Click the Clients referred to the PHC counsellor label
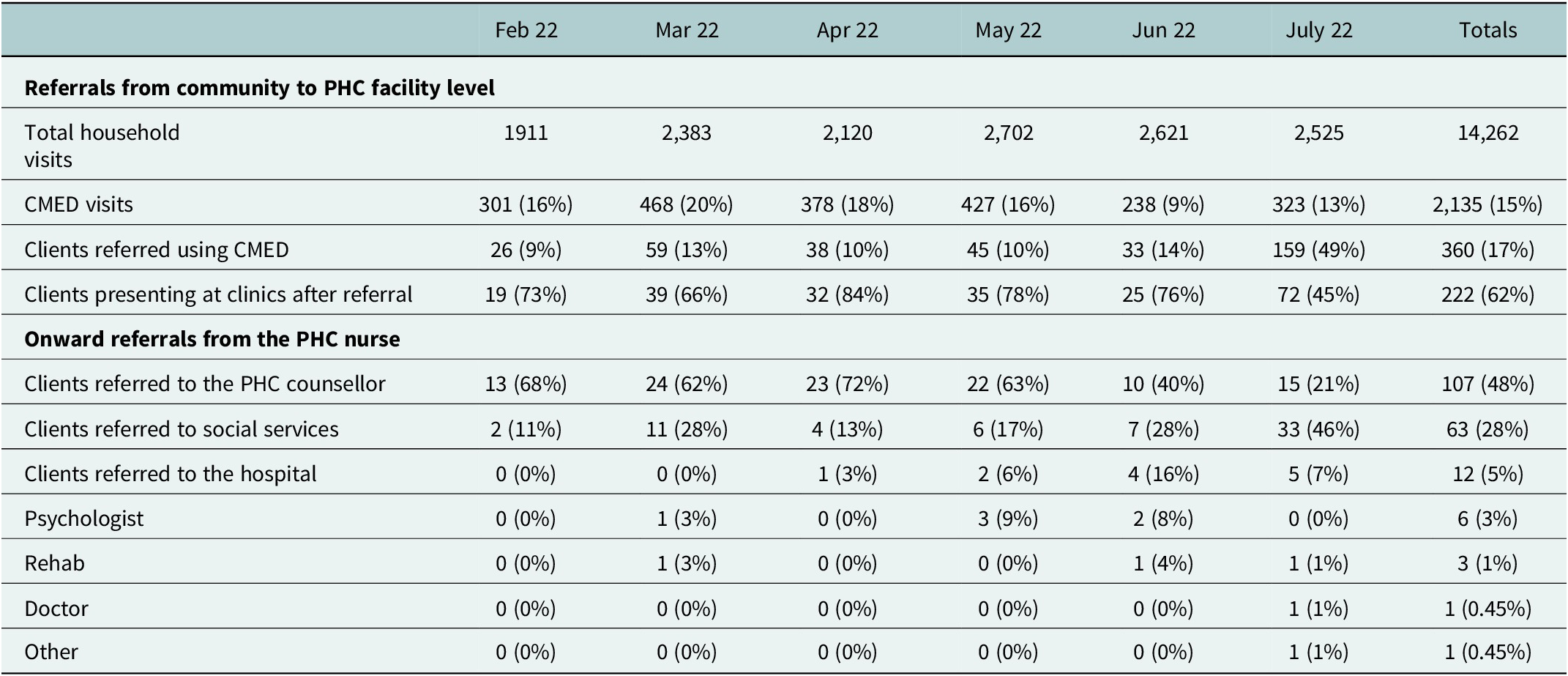The height and width of the screenshot is (676, 1568). (x=205, y=384)
